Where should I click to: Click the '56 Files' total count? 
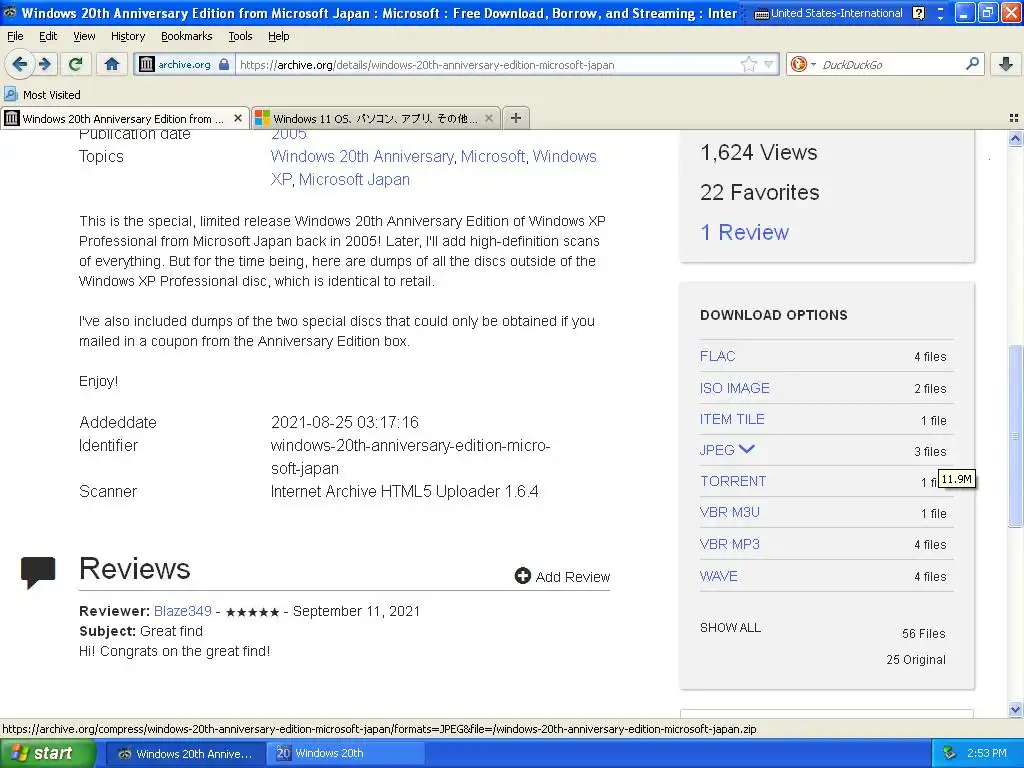coord(923,633)
